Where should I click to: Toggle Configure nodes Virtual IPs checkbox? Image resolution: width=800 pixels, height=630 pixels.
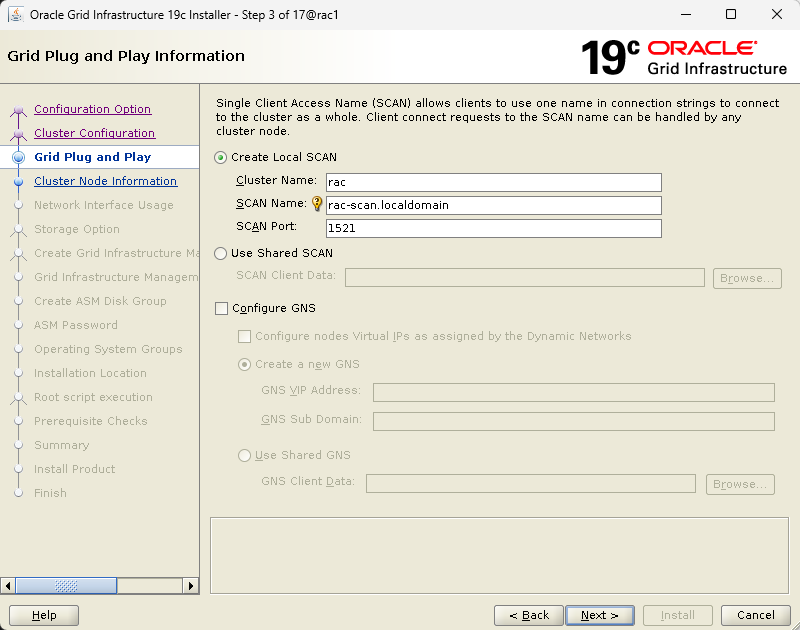[244, 337]
